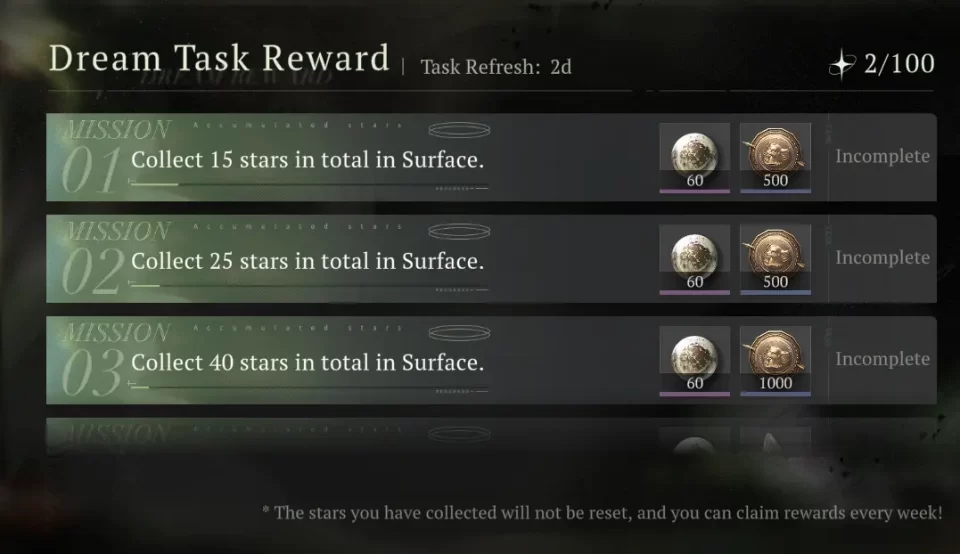Click the Mission 01 progress bar
Image resolution: width=960 pixels, height=554 pixels.
click(300, 185)
